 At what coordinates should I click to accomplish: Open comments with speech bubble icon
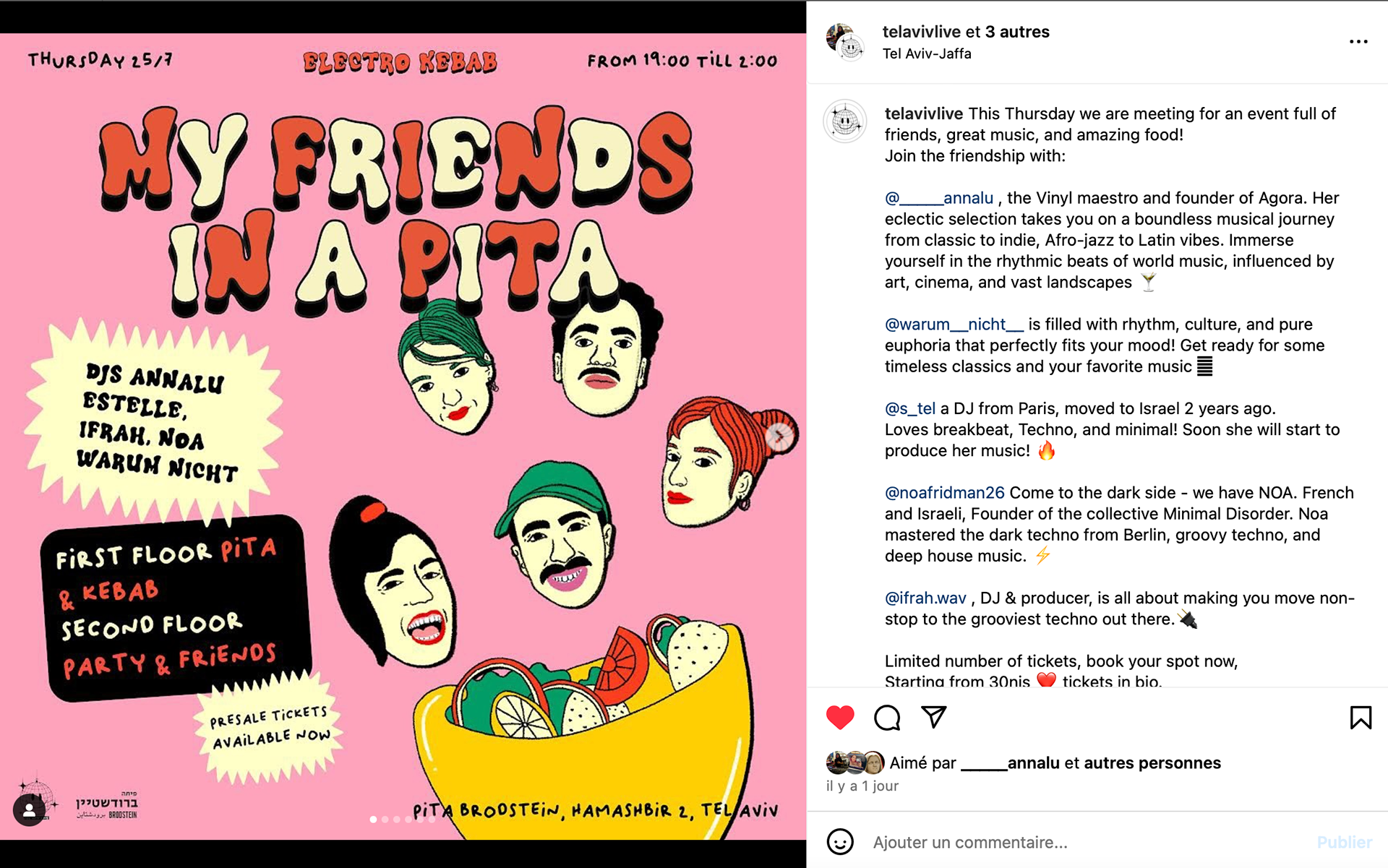[887, 718]
